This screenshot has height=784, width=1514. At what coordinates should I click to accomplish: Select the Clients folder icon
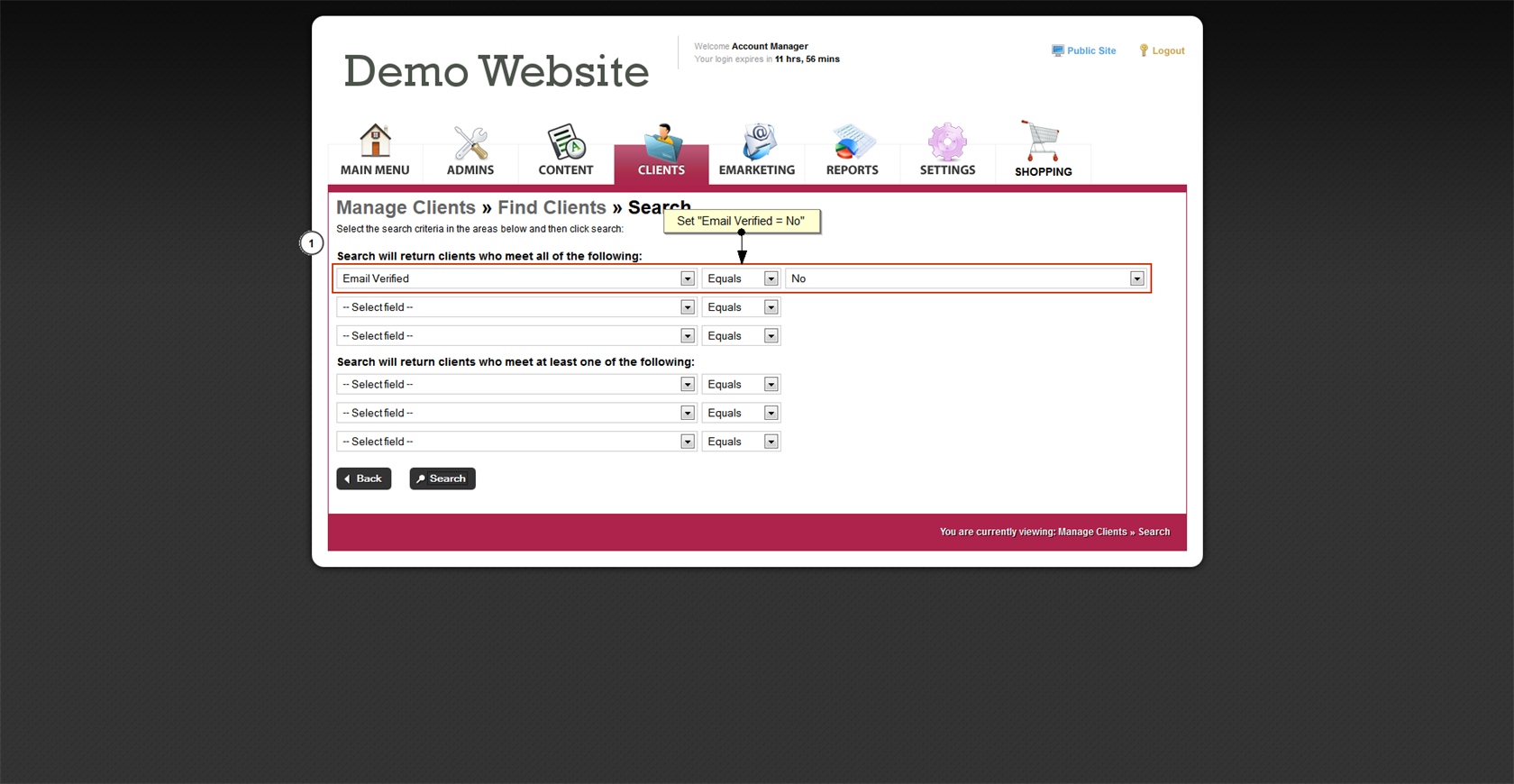[661, 142]
